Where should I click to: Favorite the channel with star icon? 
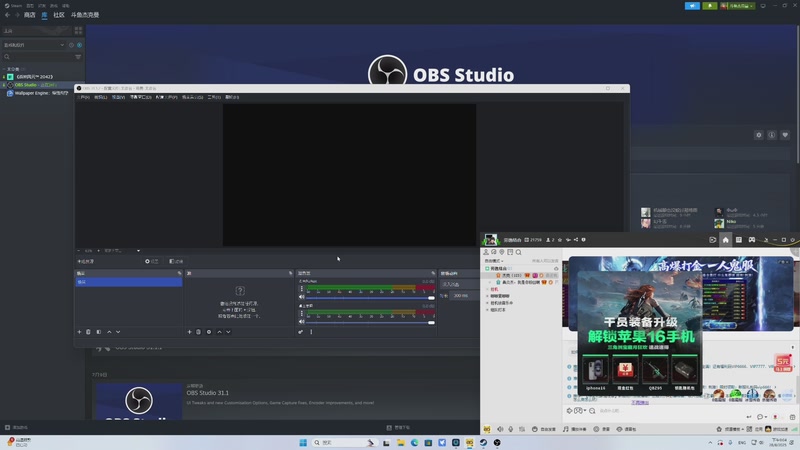click(560, 239)
